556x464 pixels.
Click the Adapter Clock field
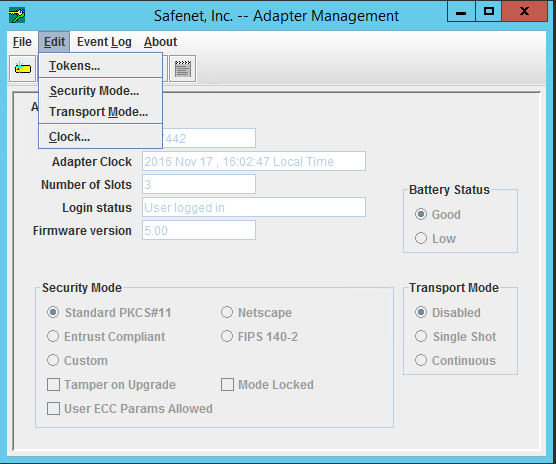tap(254, 161)
